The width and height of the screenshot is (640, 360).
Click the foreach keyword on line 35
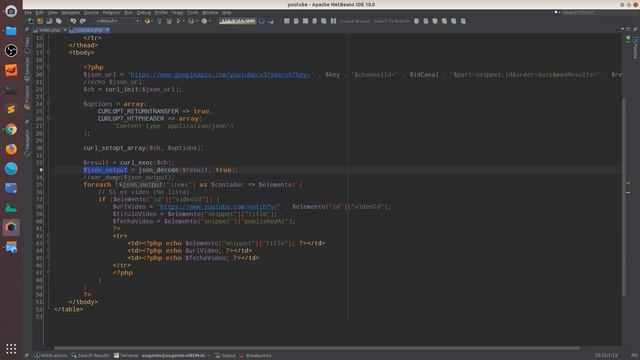(x=97, y=184)
